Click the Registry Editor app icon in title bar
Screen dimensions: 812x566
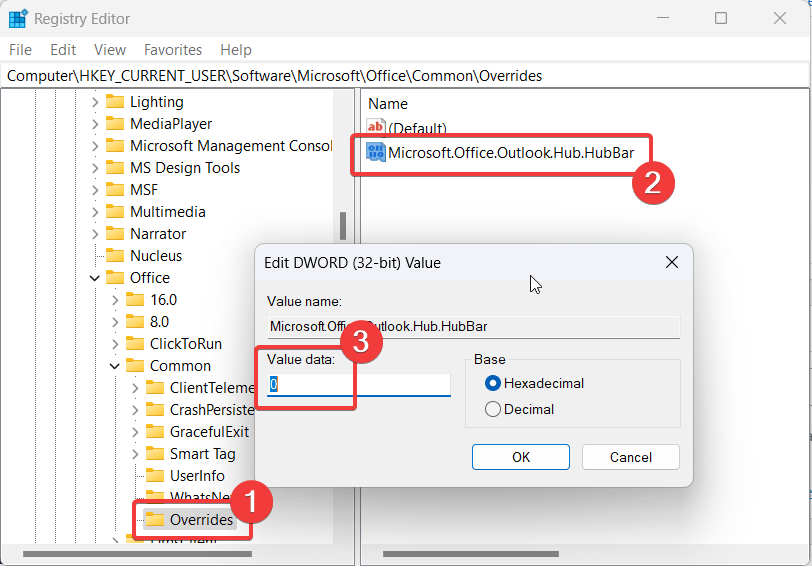(18, 18)
